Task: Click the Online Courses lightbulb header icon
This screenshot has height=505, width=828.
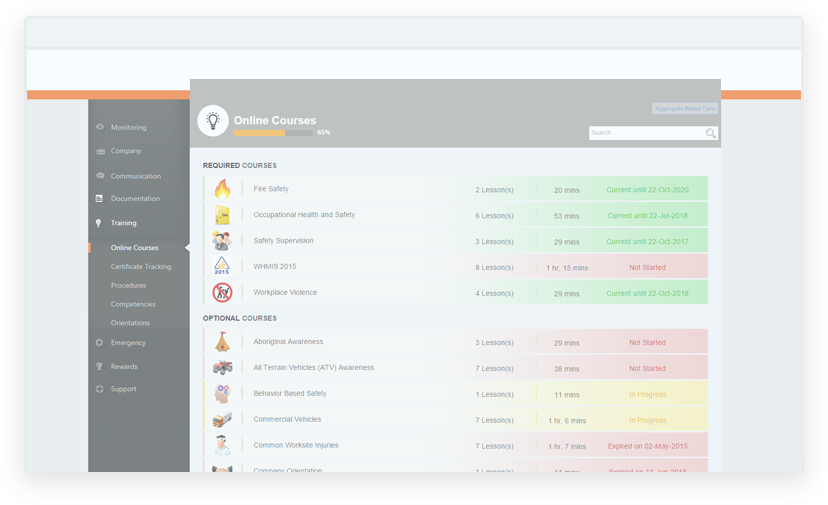Action: coord(213,120)
